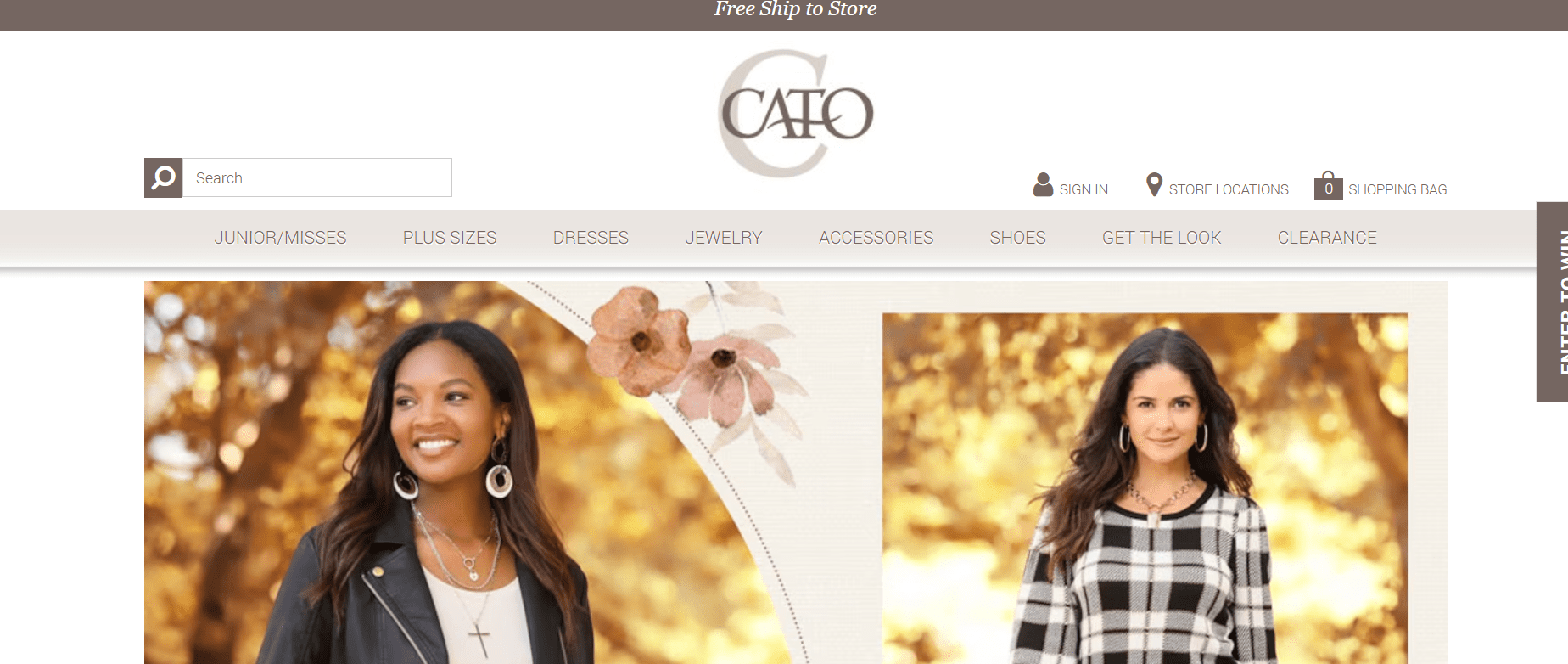Go to STORE LOCATIONS
The image size is (1568, 664).
pos(1229,189)
